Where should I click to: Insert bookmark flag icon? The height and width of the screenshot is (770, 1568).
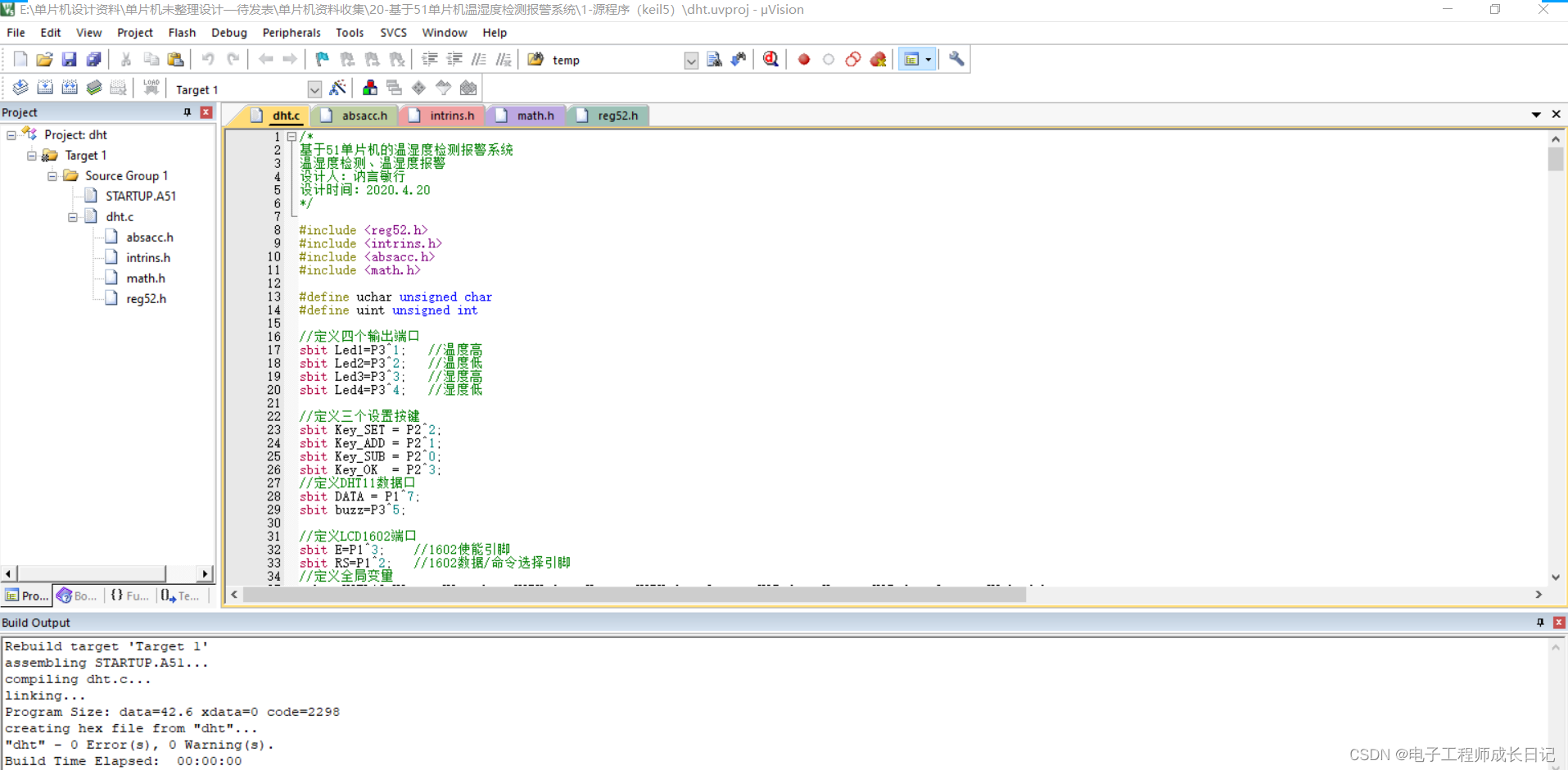click(322, 60)
